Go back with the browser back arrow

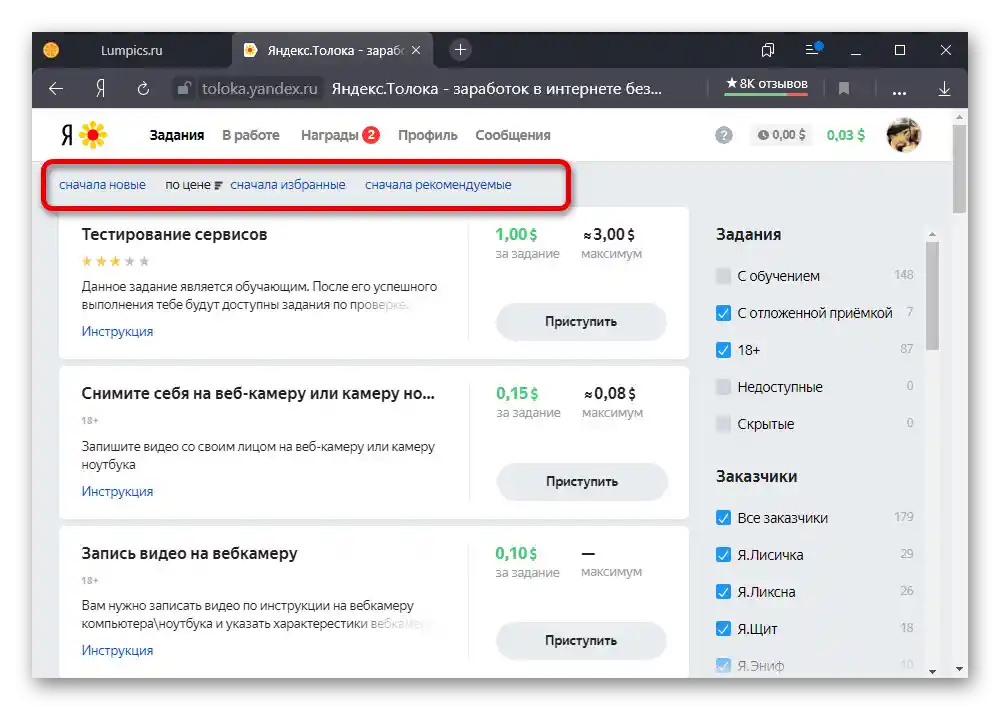coord(56,89)
